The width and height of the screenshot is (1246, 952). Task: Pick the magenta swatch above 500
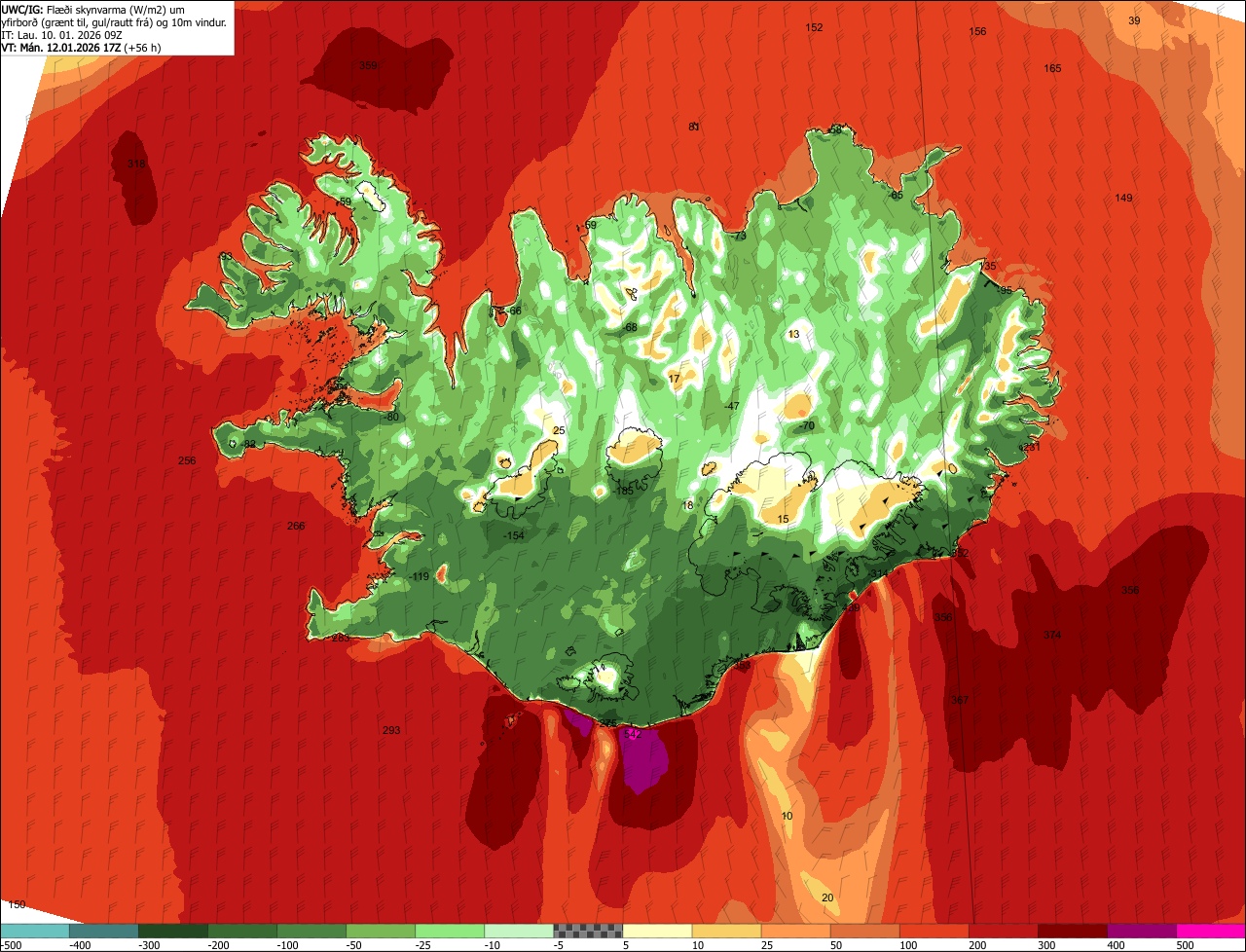point(1210,931)
